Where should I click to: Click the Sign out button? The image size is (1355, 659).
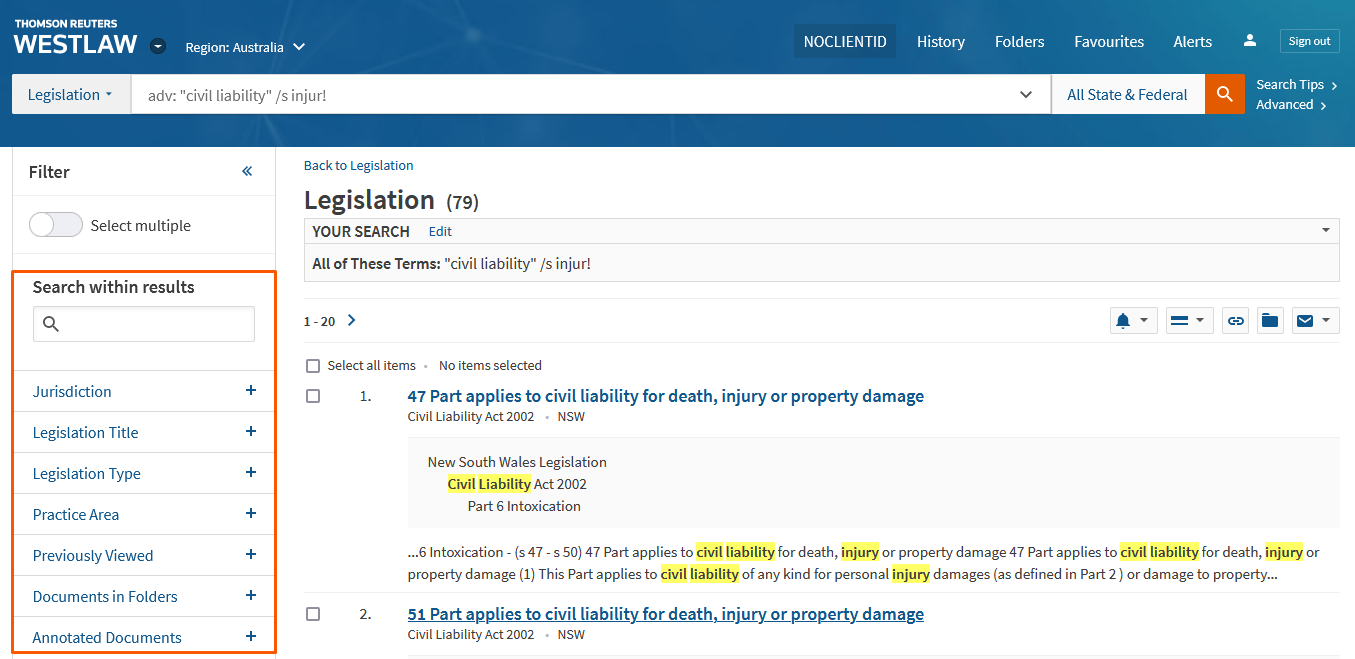click(x=1309, y=41)
